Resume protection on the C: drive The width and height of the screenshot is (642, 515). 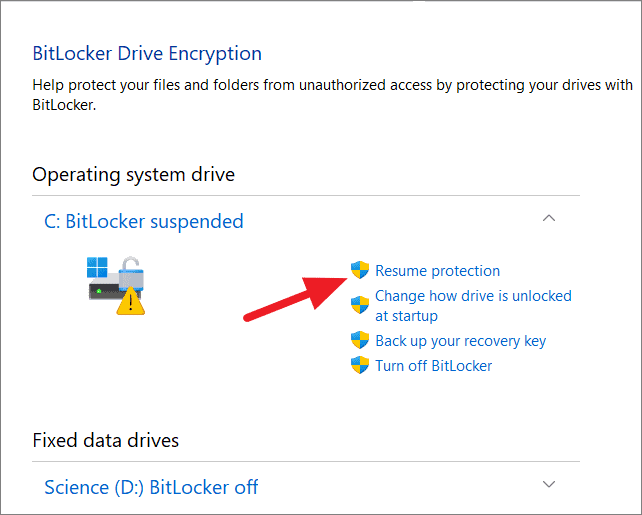pyautogui.click(x=437, y=271)
